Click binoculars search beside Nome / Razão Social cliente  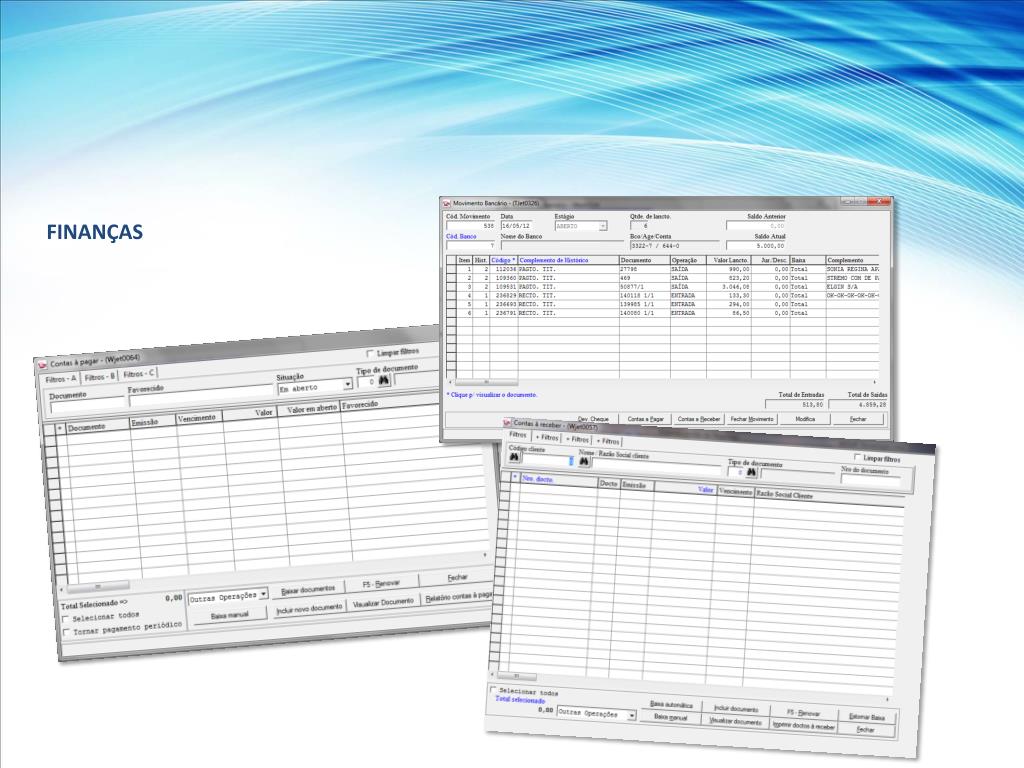pyautogui.click(x=584, y=462)
